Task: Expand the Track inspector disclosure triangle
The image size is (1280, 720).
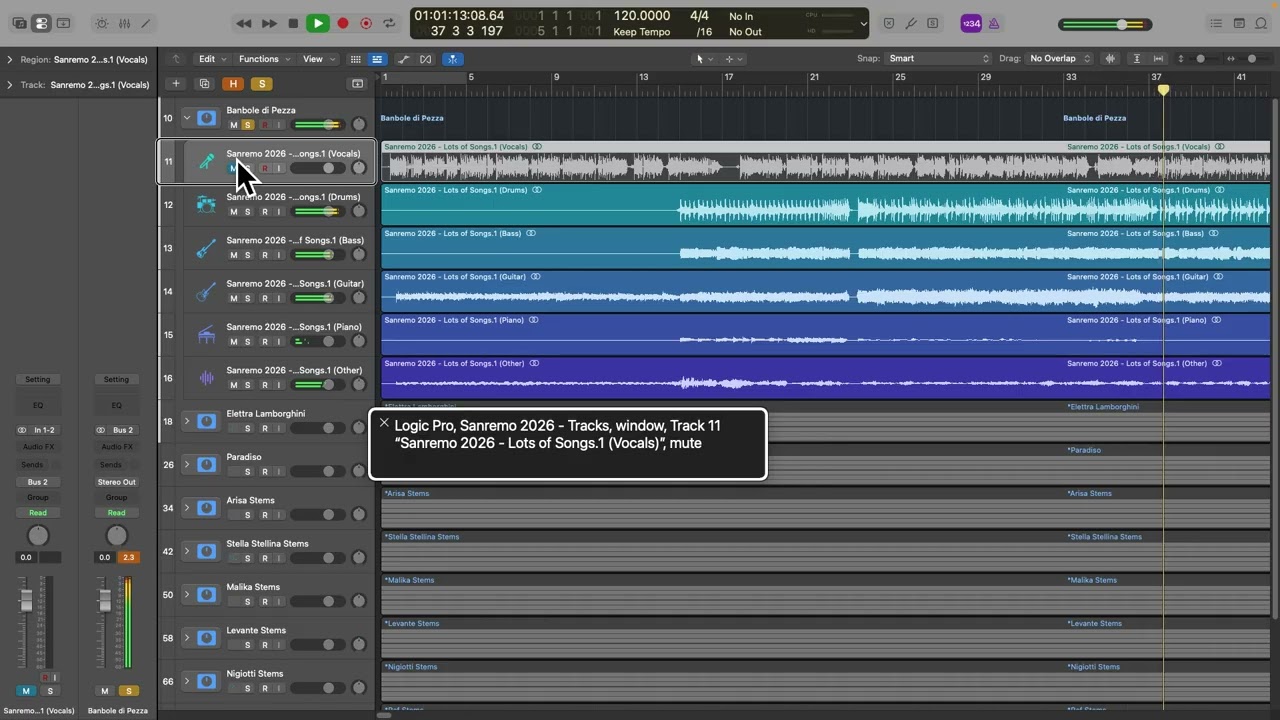Action: tap(10, 85)
